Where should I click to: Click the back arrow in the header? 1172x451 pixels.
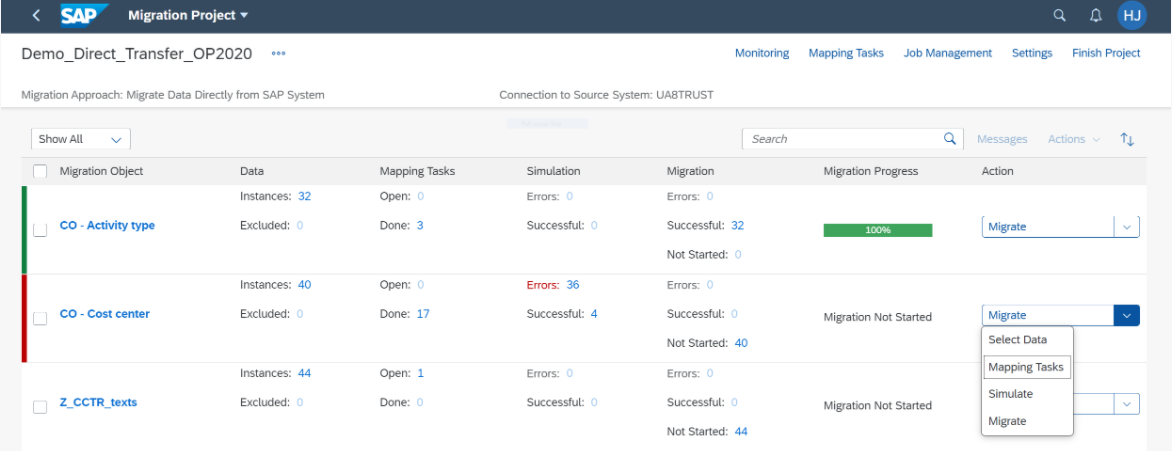coord(37,16)
